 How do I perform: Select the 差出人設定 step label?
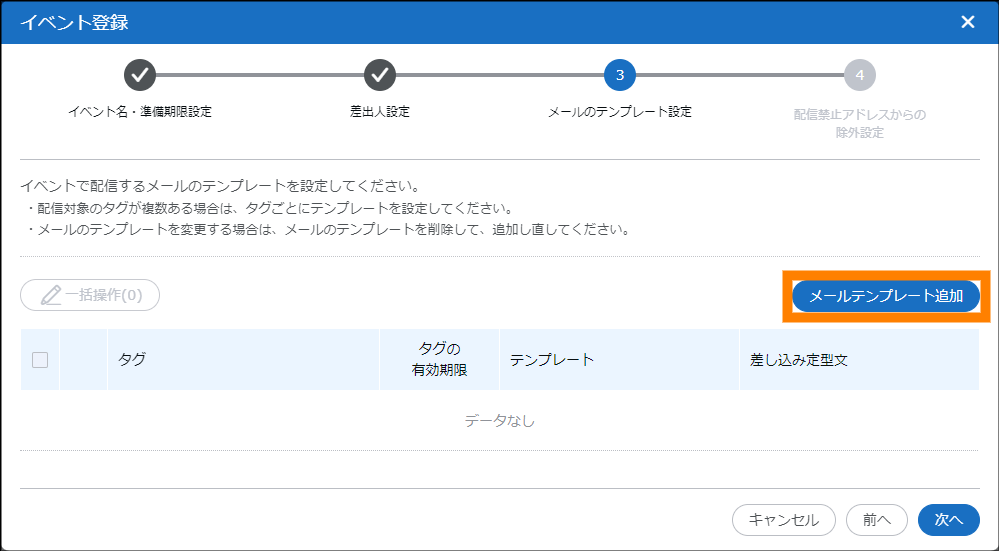(x=380, y=111)
